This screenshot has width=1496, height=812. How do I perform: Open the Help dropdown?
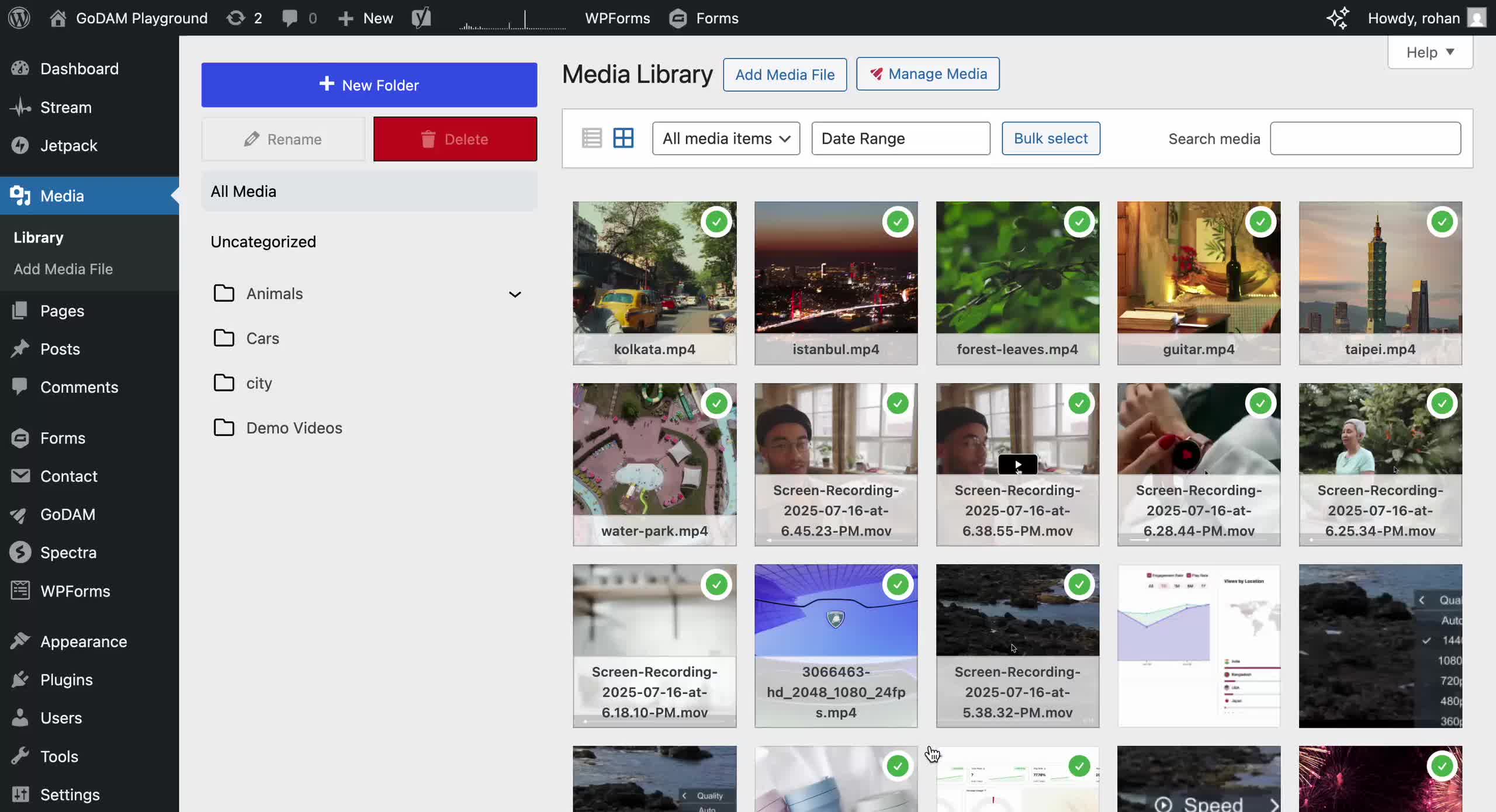pos(1429,52)
